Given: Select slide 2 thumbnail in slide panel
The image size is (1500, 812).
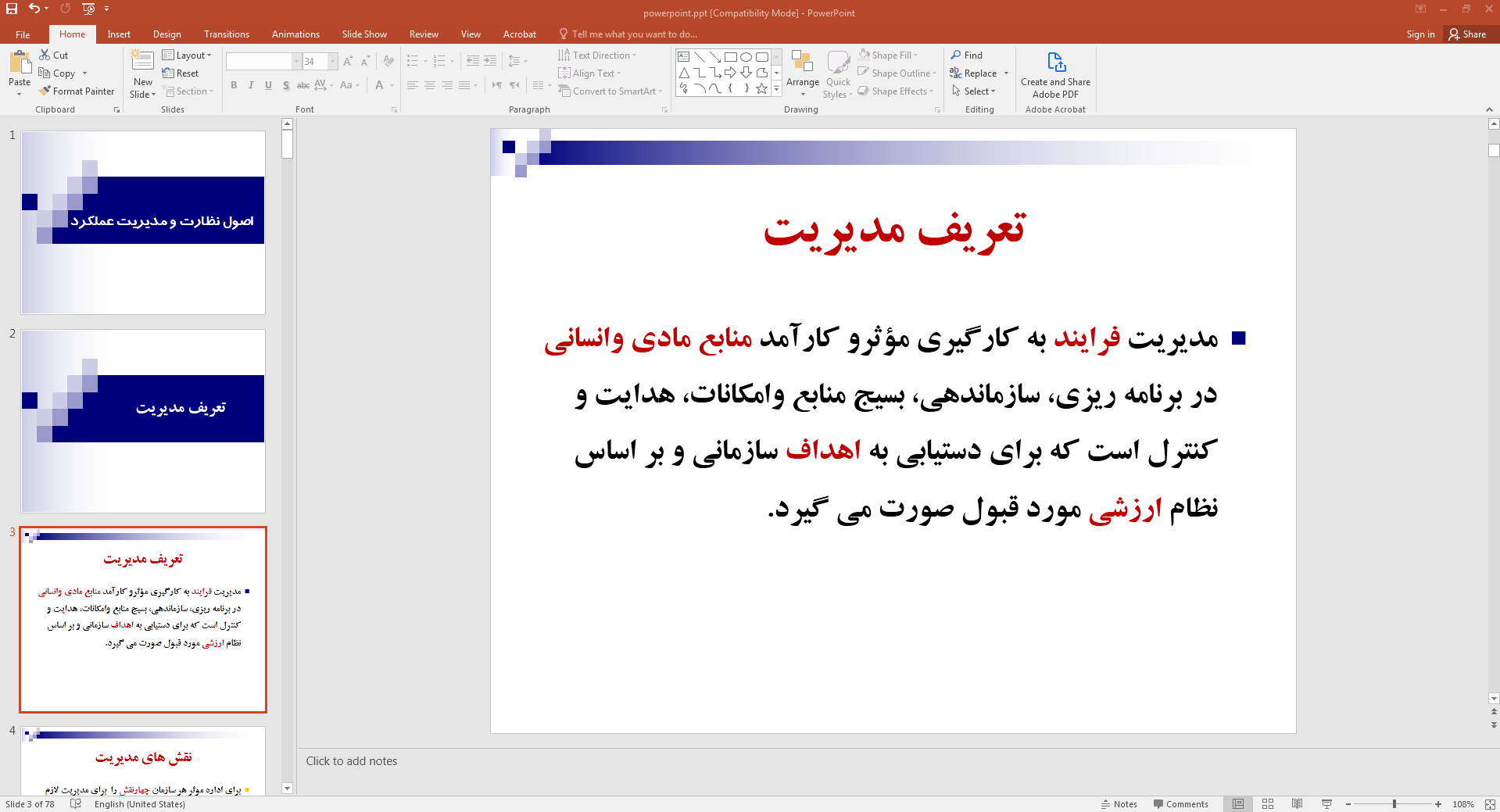Looking at the screenshot, I should [143, 421].
